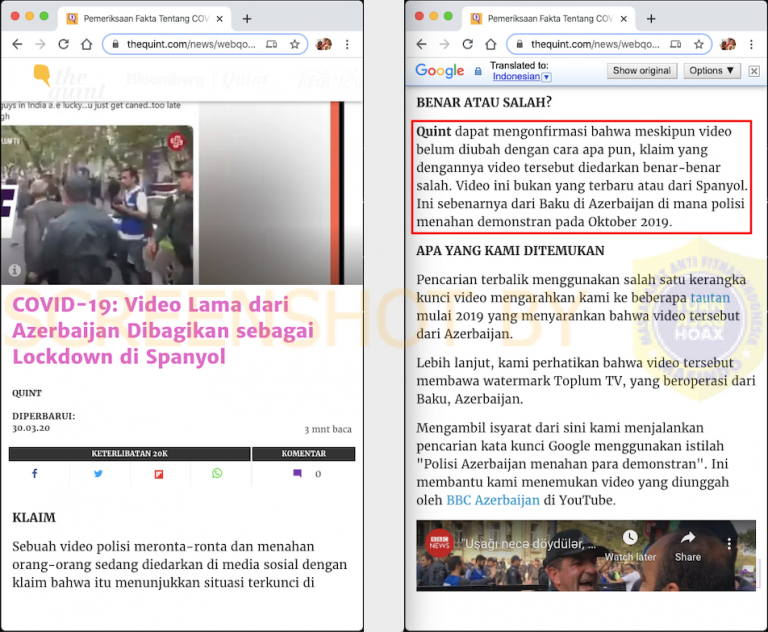Click red Quint badge on article image
Viewport: 768px width, 632px height.
(176, 142)
